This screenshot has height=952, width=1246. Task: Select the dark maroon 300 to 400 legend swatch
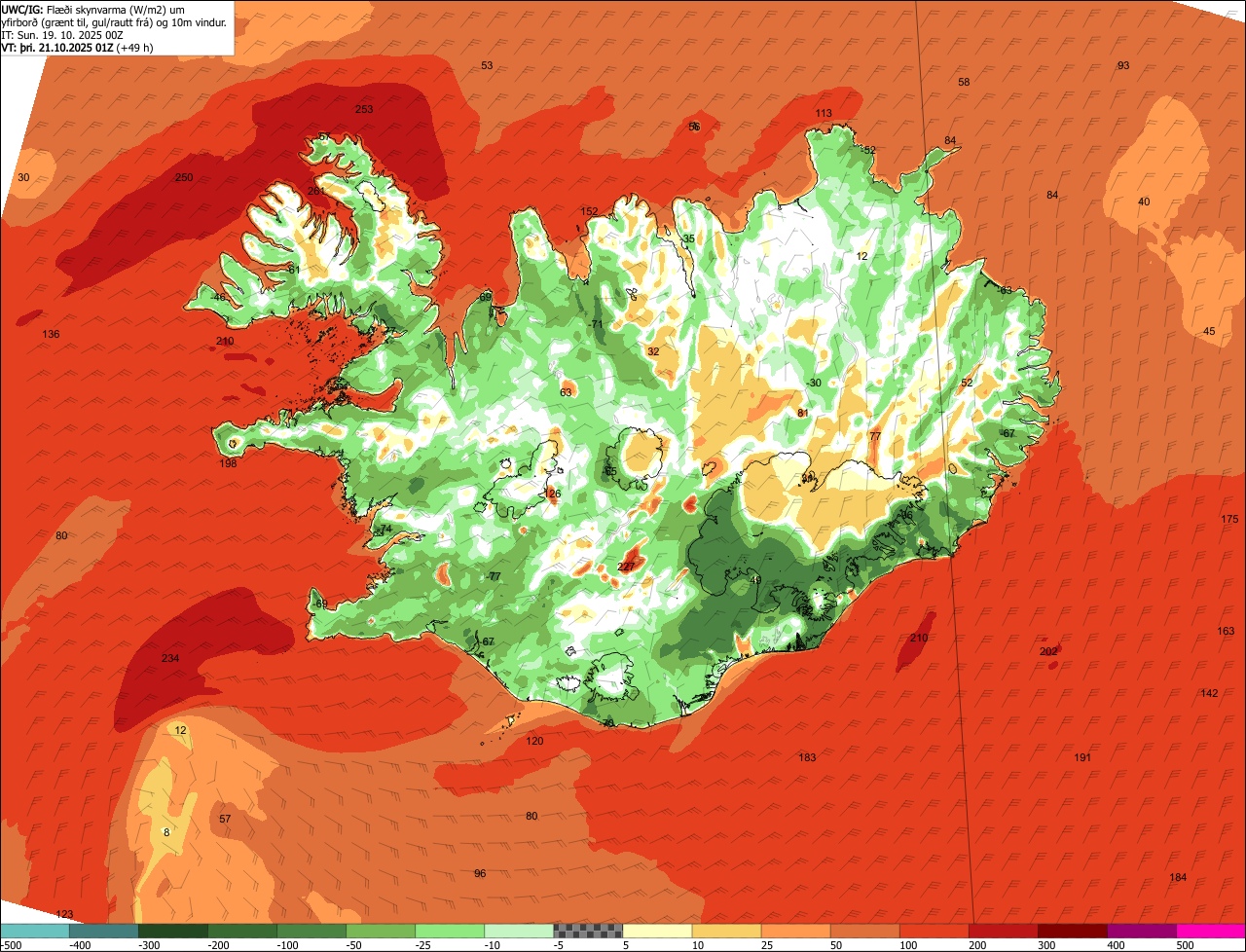pos(1072,931)
